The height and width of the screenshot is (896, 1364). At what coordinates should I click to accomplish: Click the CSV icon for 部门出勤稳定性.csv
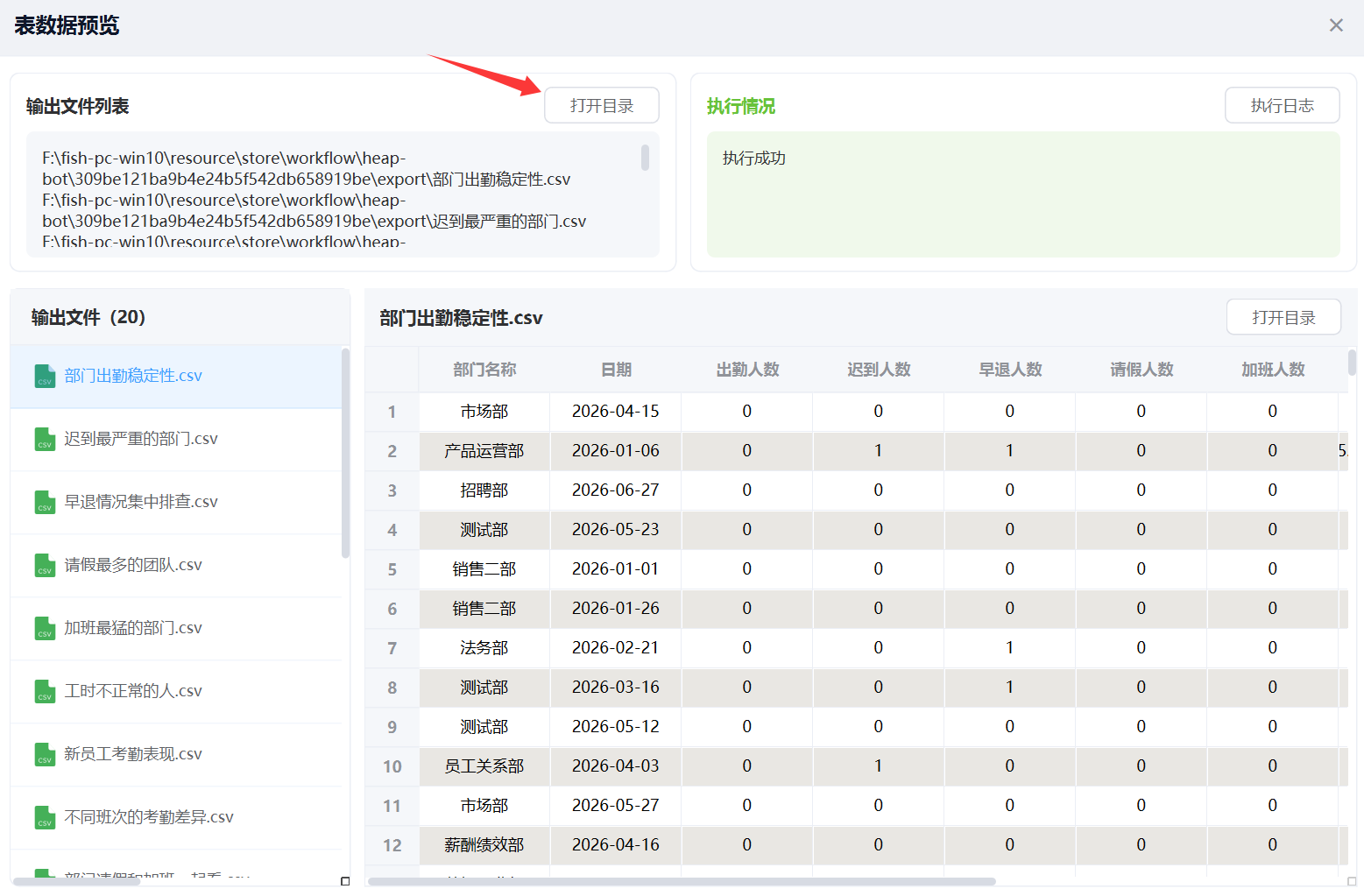(45, 377)
